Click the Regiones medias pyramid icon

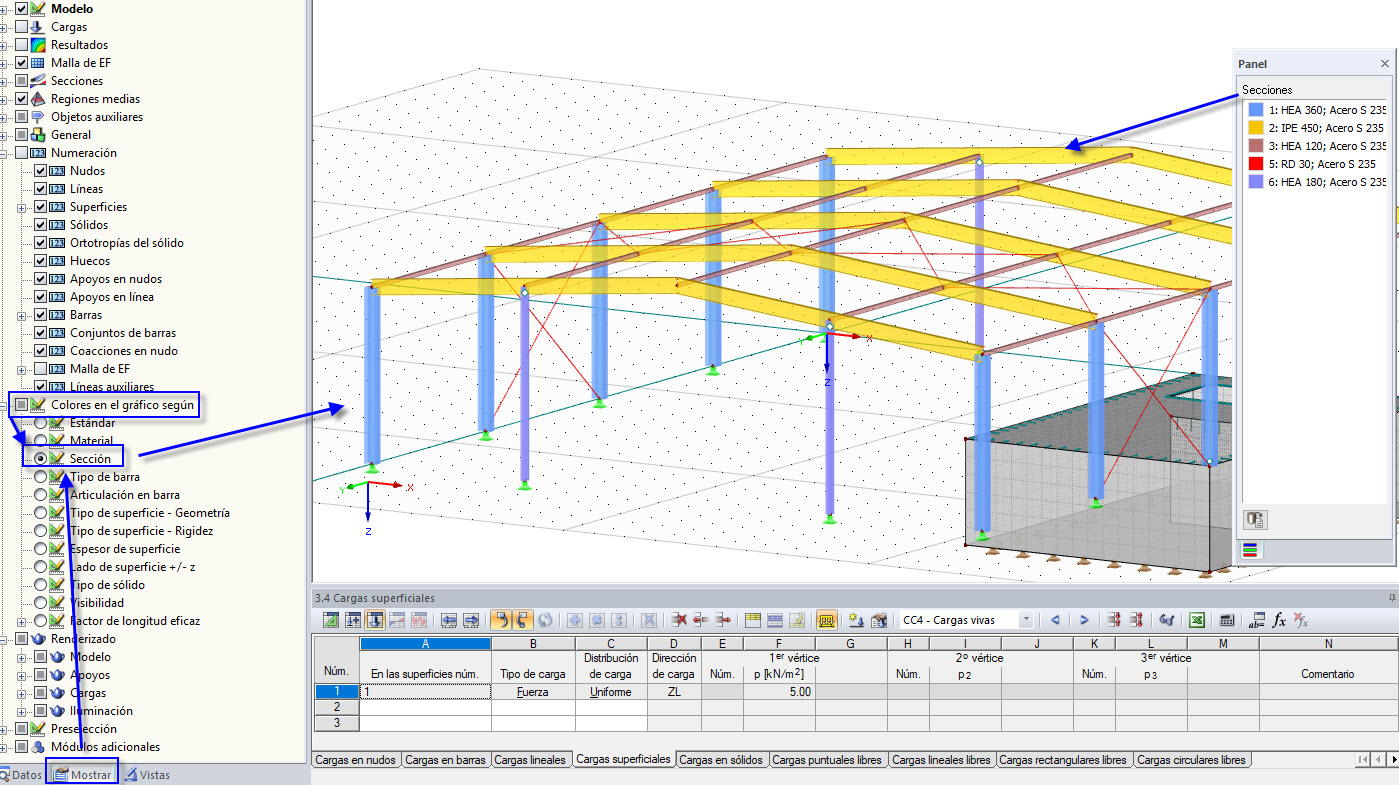[39, 99]
